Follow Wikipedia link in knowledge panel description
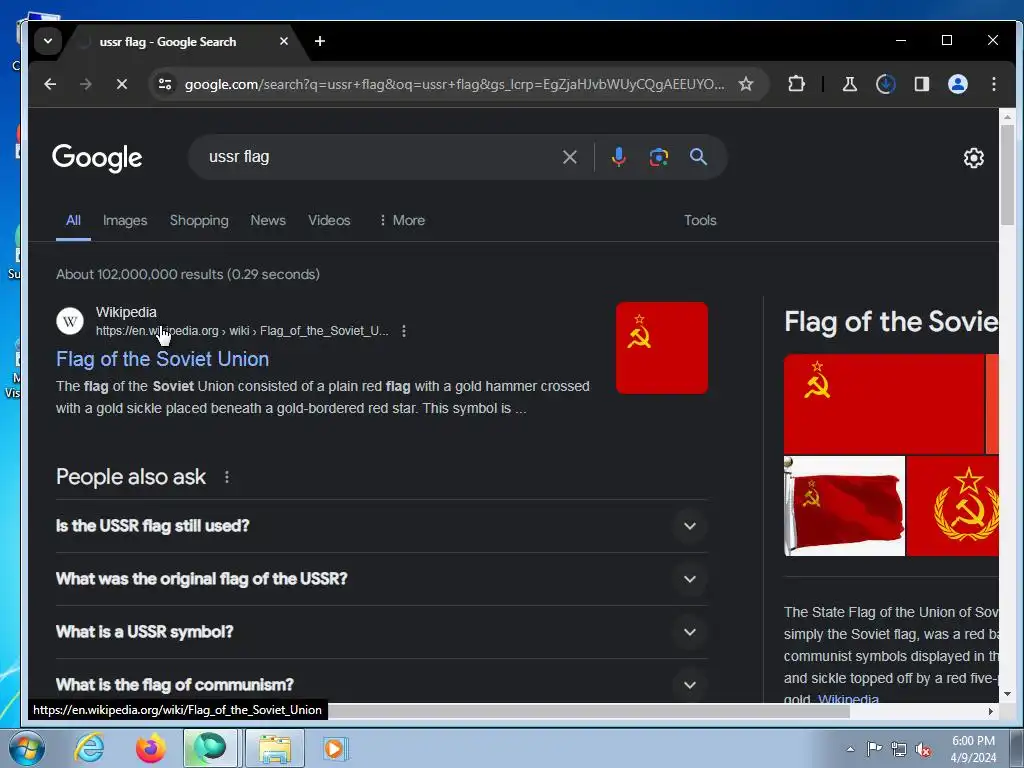Screen dimensions: 1024x768 848,697
